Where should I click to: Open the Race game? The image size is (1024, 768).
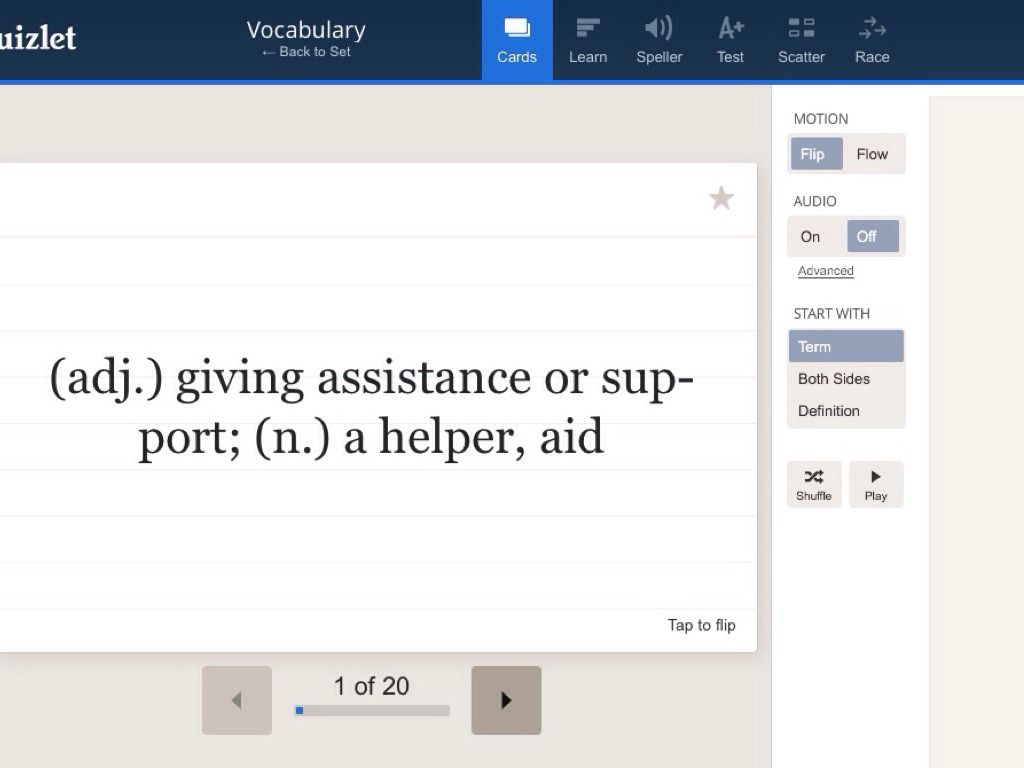coord(872,40)
